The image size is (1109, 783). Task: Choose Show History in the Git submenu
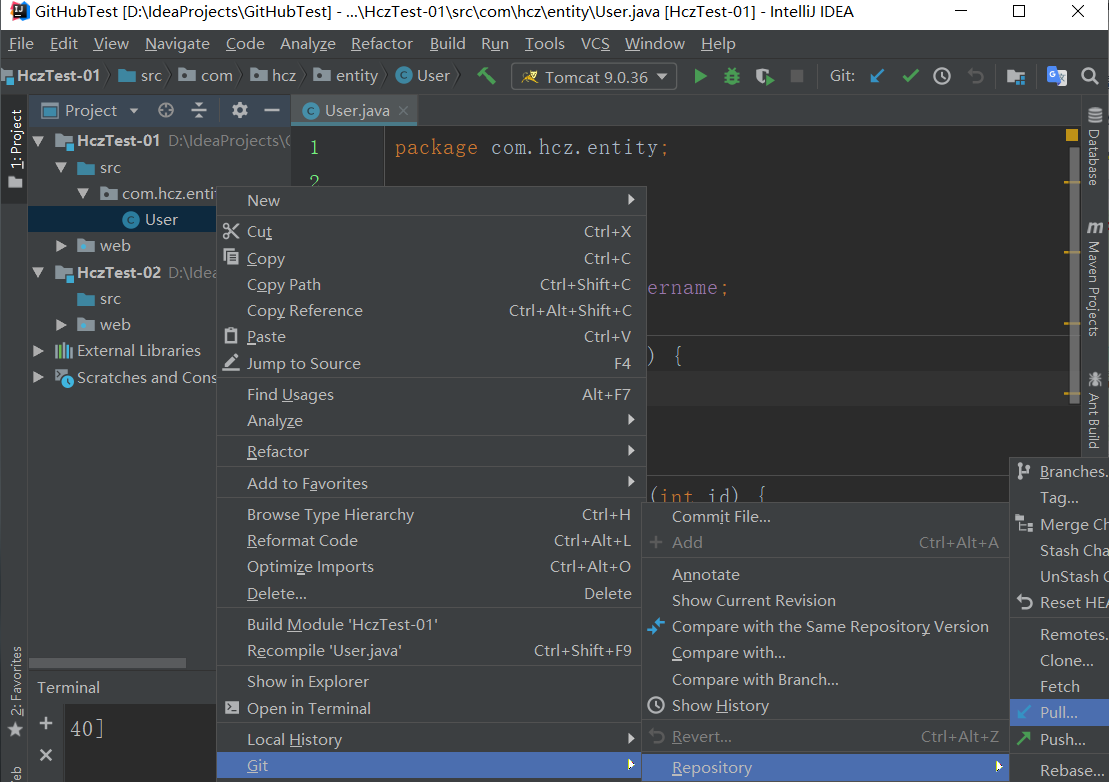pos(825,705)
